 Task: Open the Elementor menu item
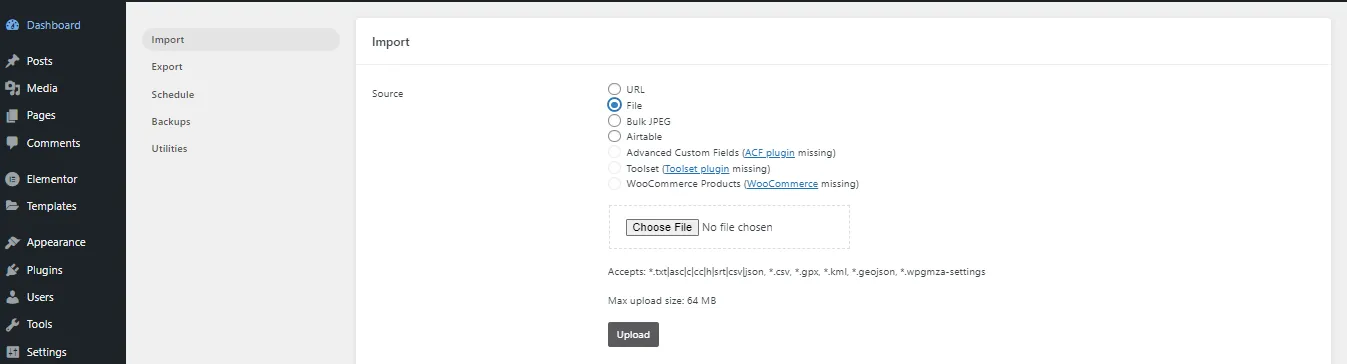pos(63,179)
